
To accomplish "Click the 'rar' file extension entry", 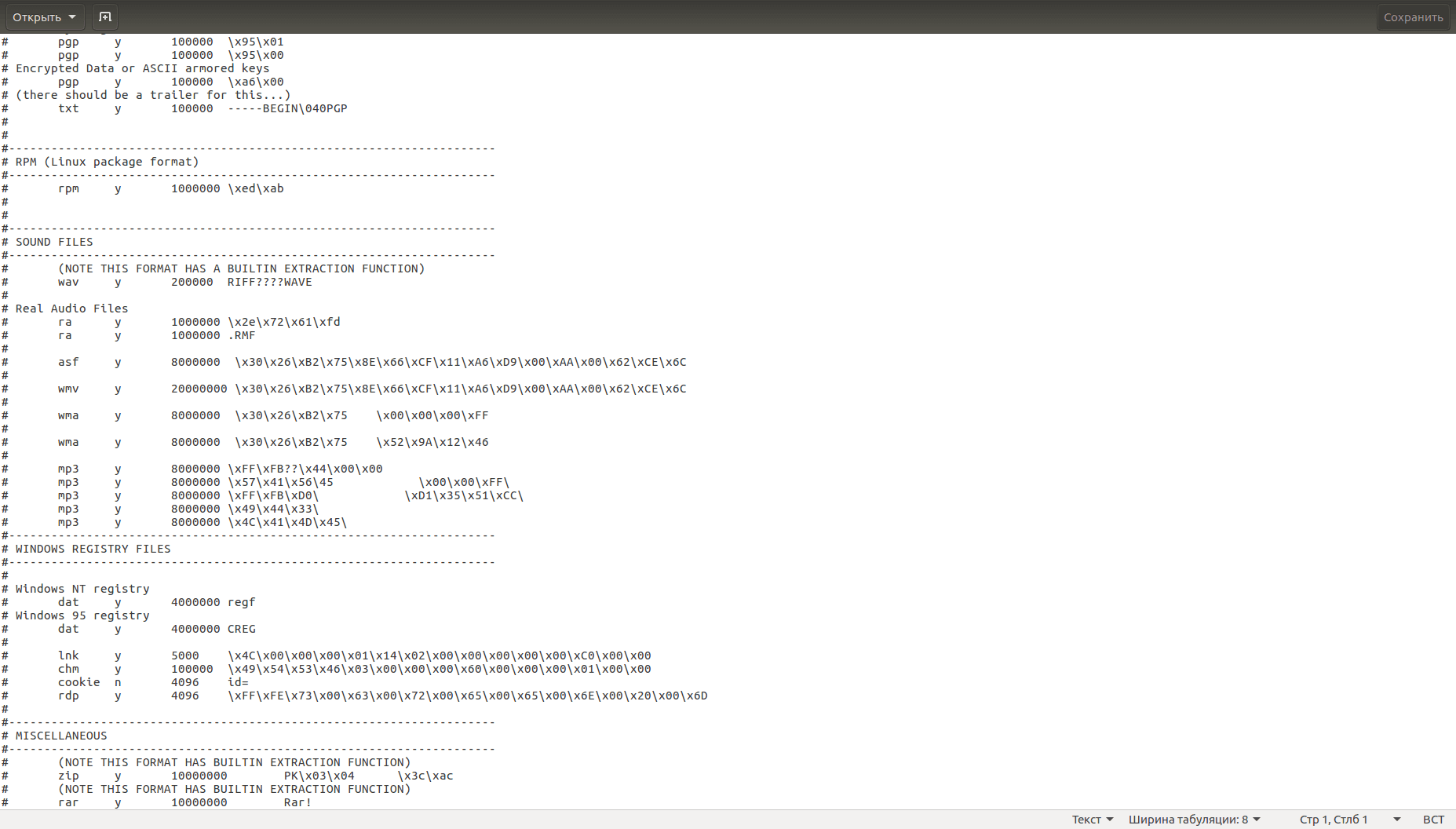I will [x=68, y=802].
